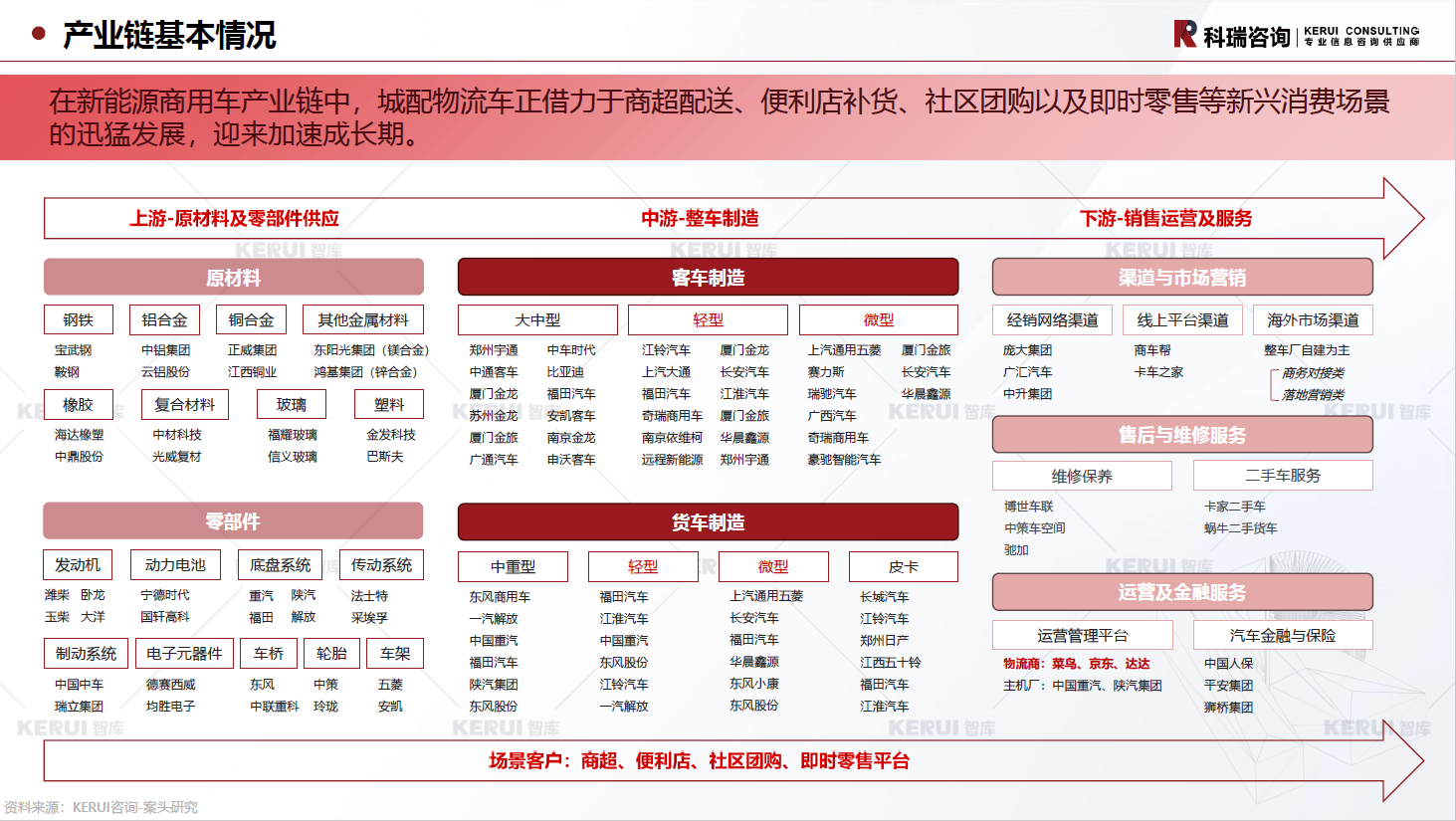Click the 车桥 category box
1456x821 pixels.
269,653
